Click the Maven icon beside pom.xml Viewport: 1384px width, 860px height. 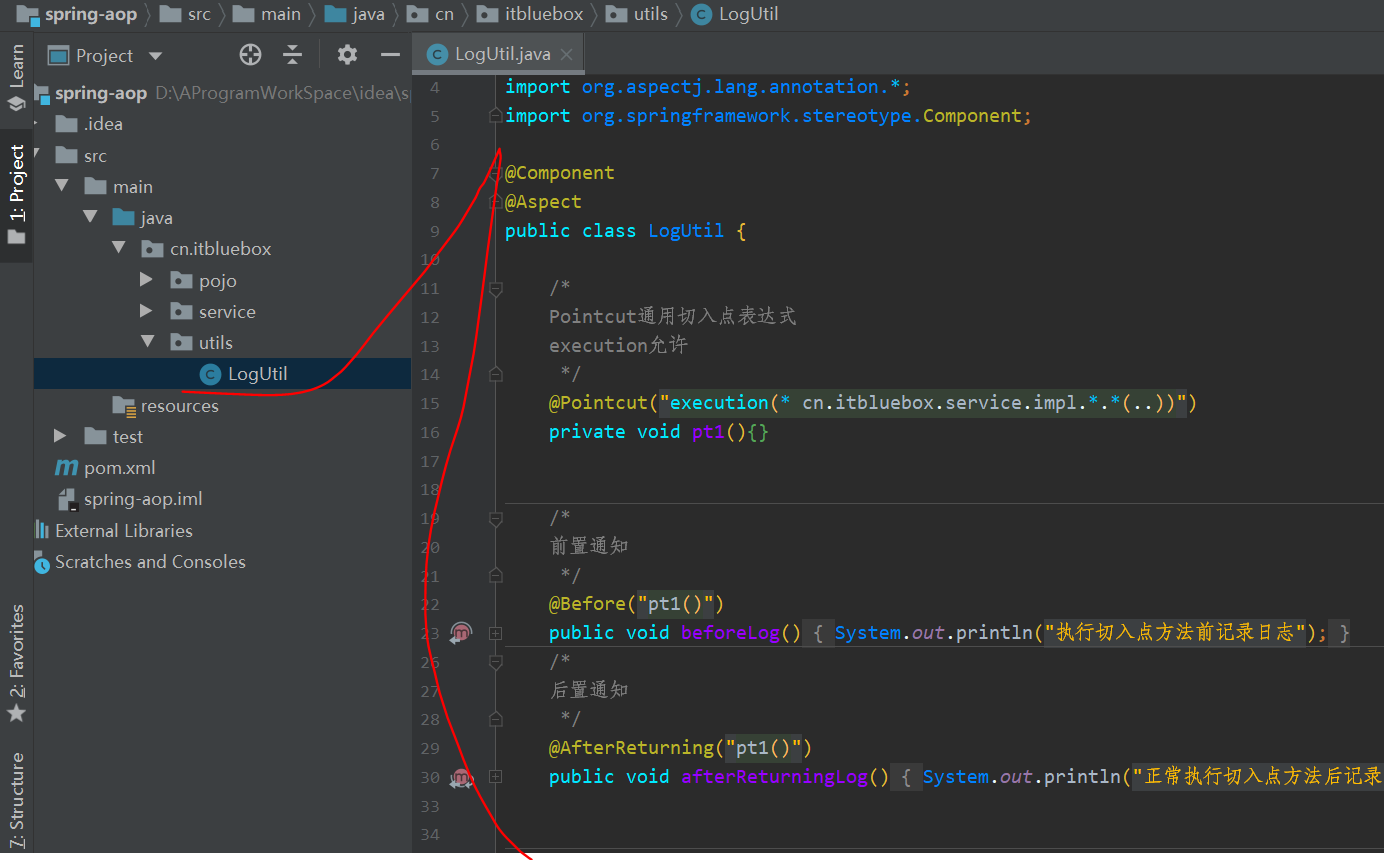tap(66, 468)
